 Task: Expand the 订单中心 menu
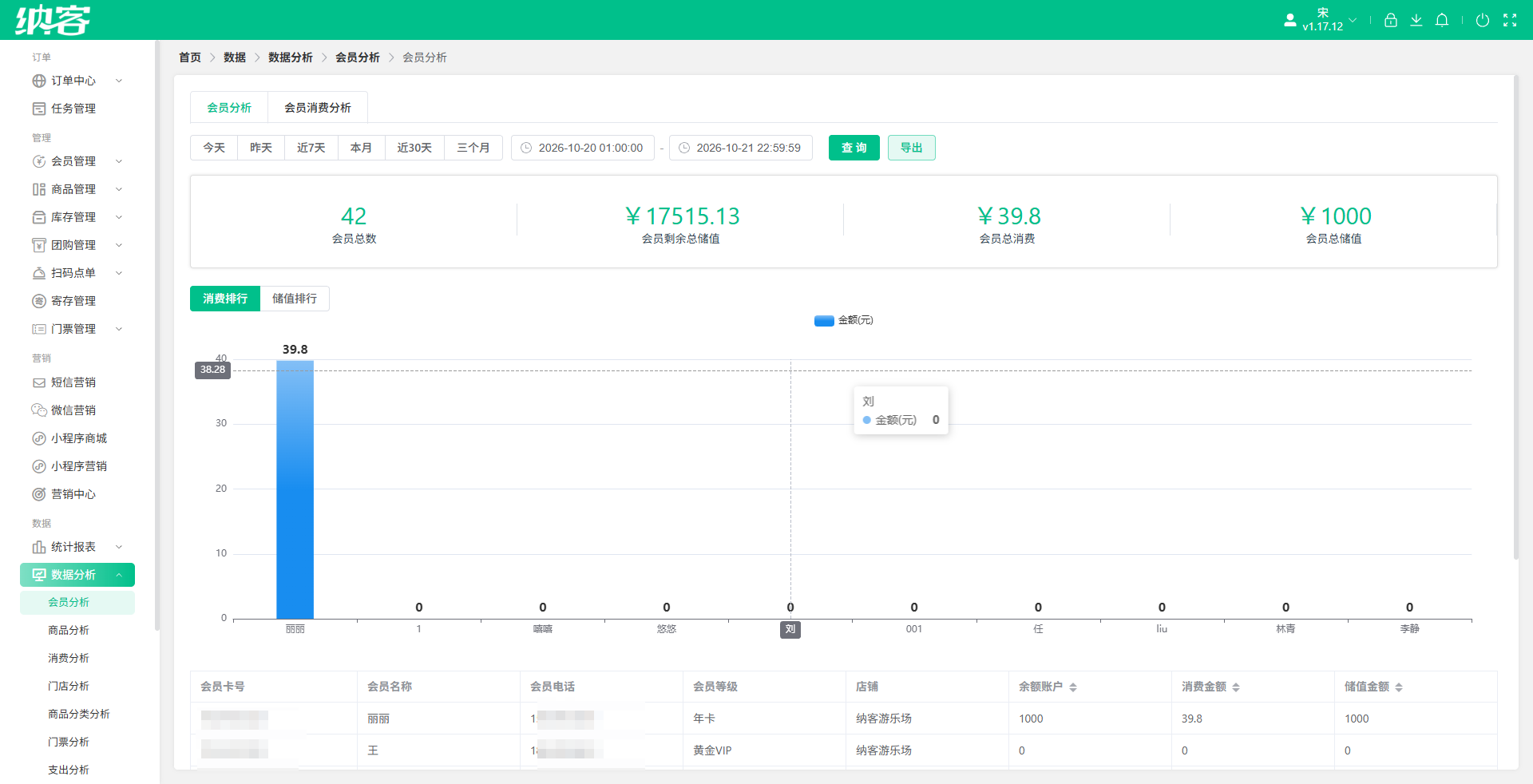(77, 81)
